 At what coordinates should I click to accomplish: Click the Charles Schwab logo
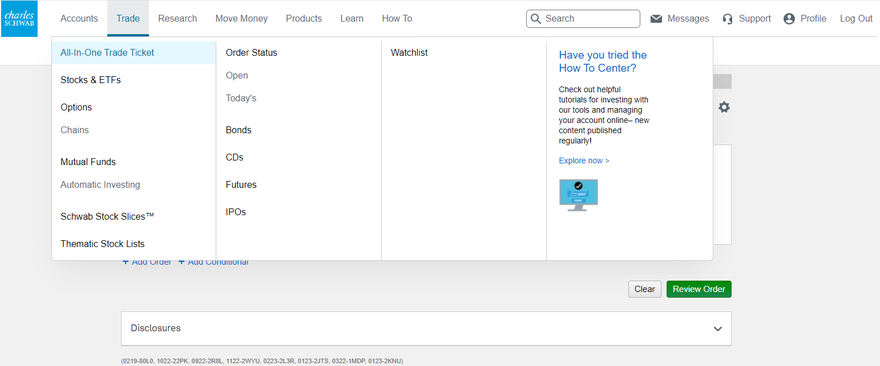pyautogui.click(x=19, y=19)
